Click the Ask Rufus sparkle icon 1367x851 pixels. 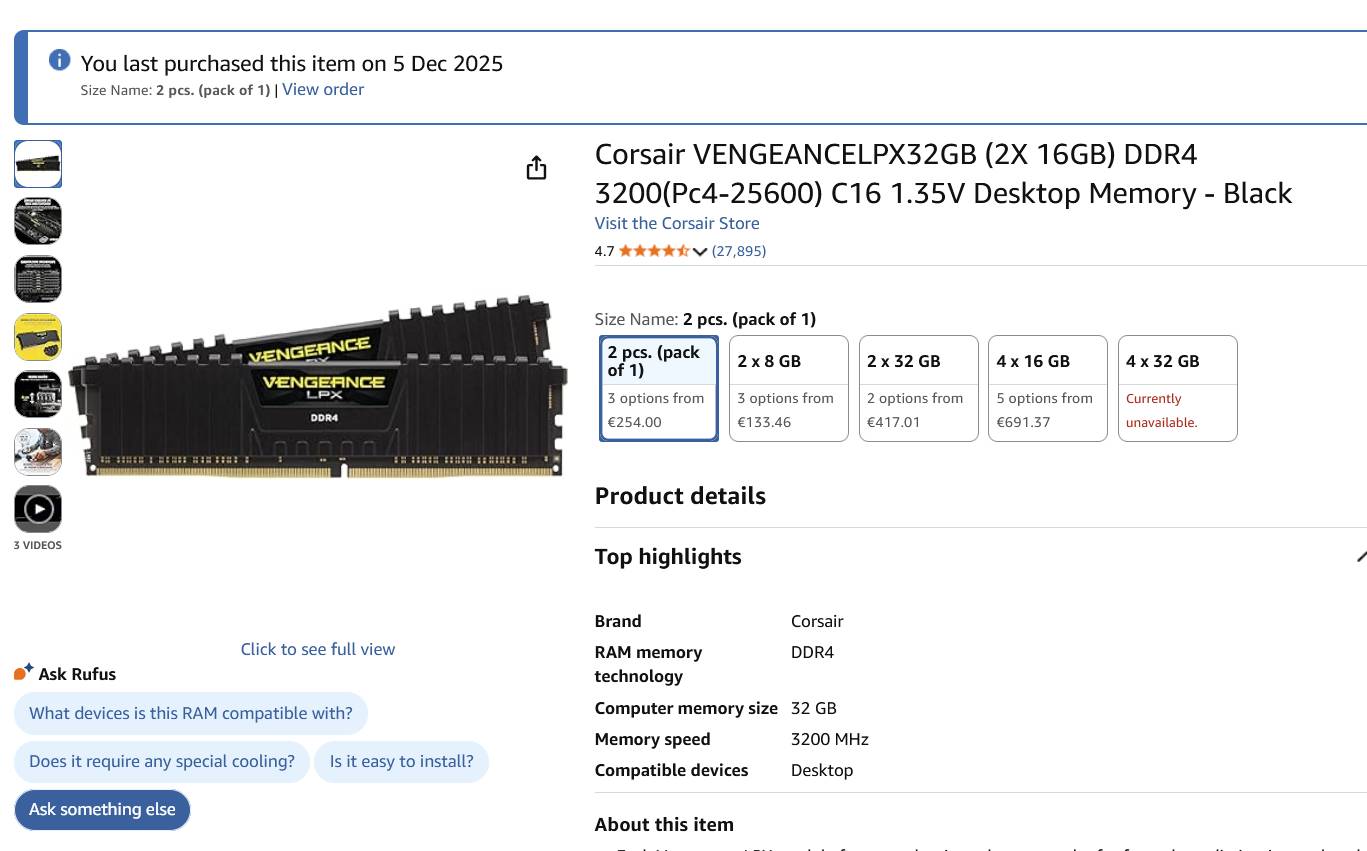(x=24, y=672)
